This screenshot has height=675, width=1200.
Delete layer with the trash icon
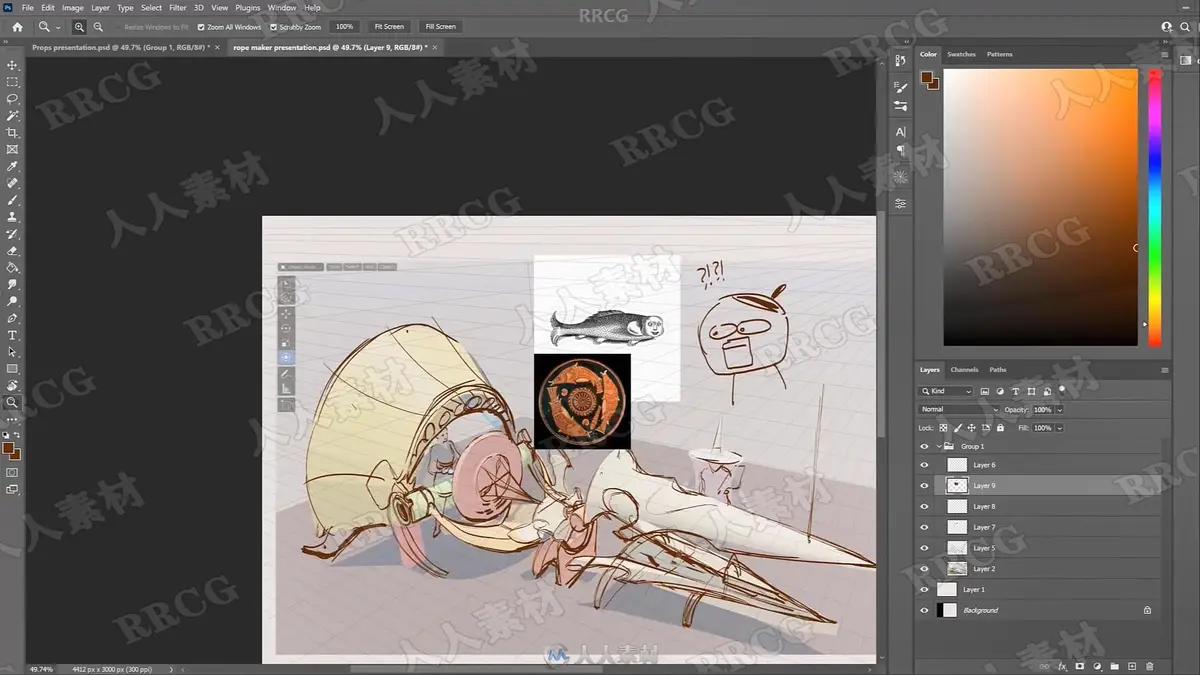click(x=1149, y=666)
